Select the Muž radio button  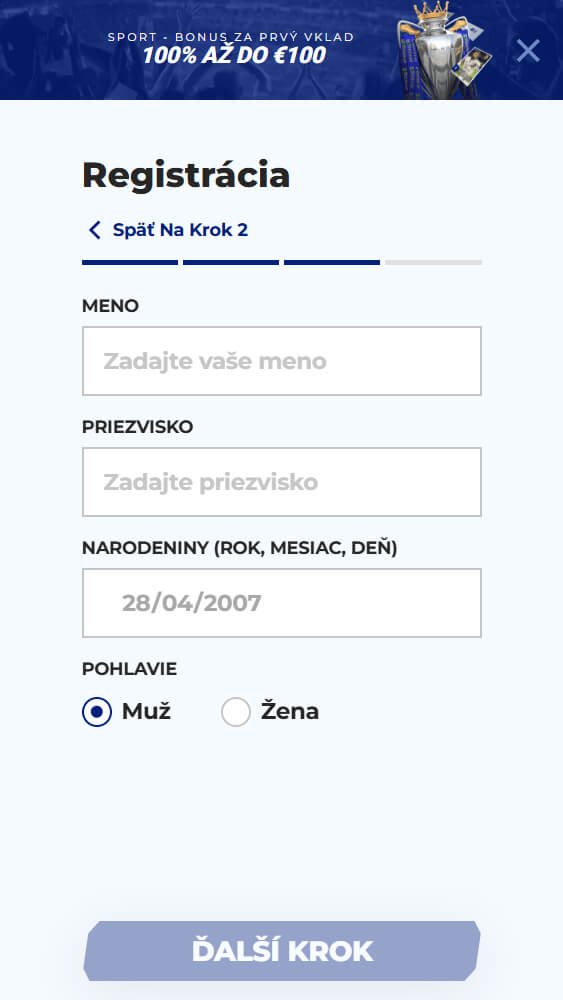tap(97, 712)
